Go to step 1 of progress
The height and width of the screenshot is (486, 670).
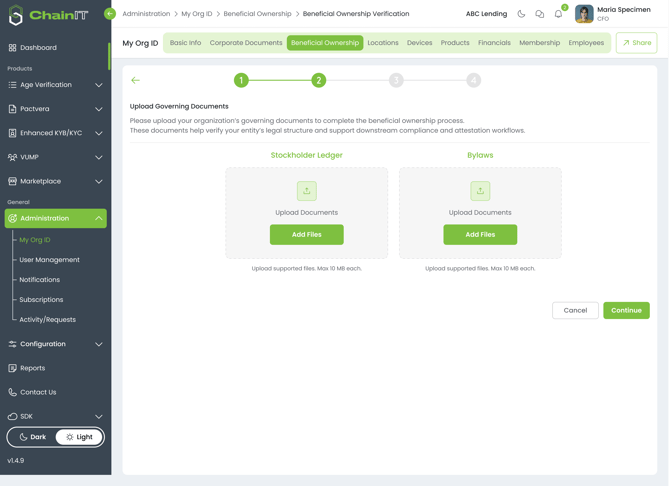[241, 80]
